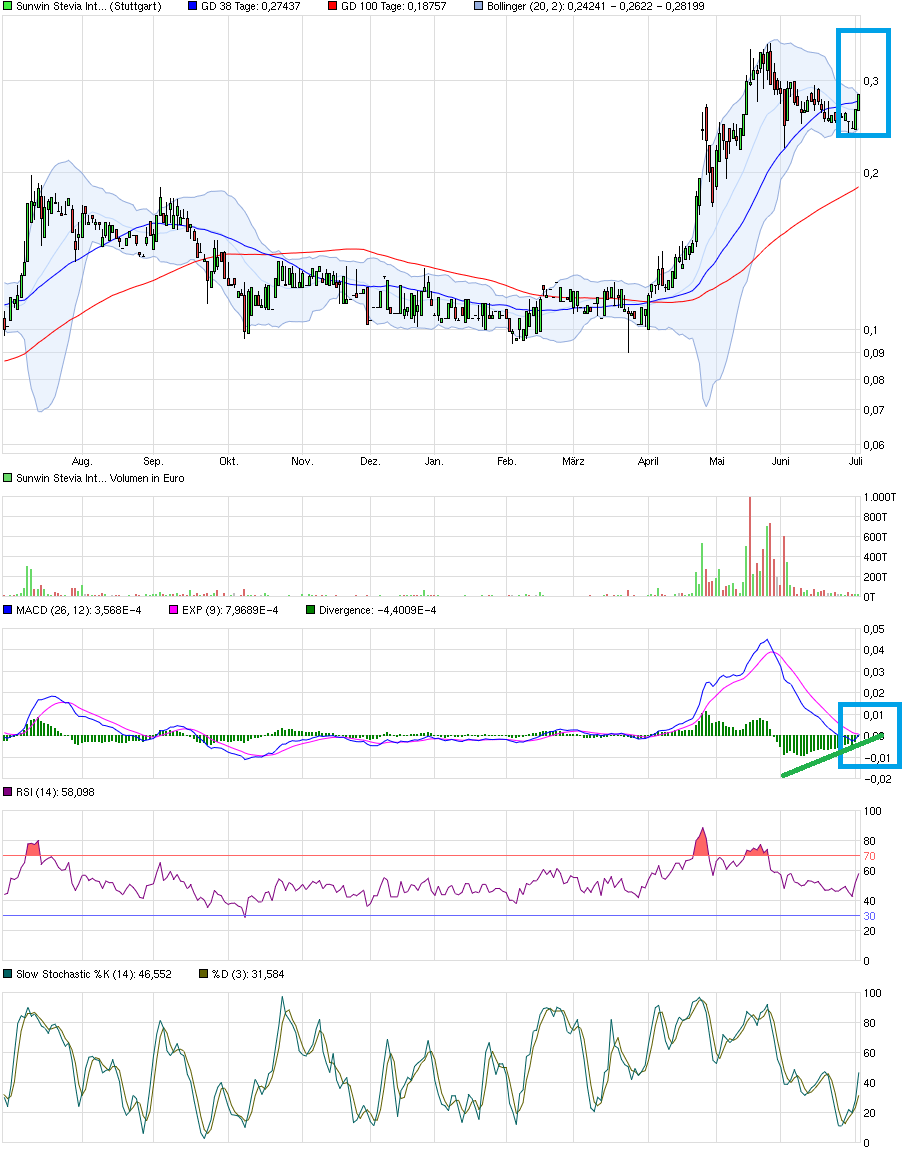Click the '0,05' MACD axis value
Viewport: 907px width, 1153px height.
pyautogui.click(x=874, y=629)
